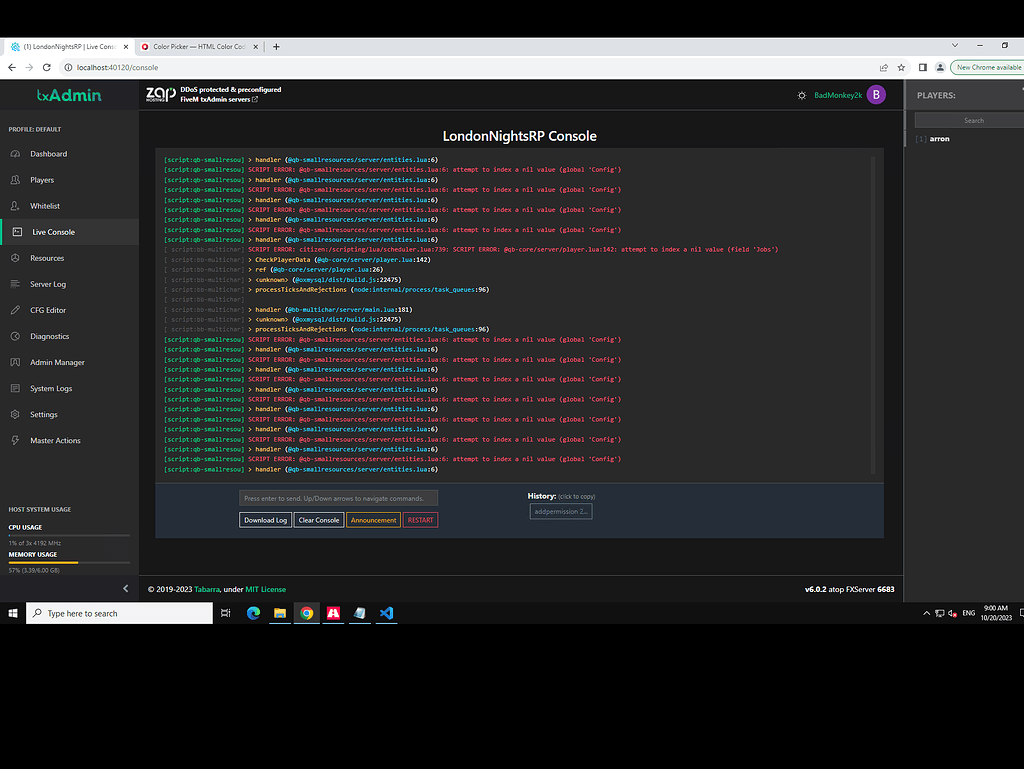
Task: Open the CFG Editor
Action: click(49, 310)
